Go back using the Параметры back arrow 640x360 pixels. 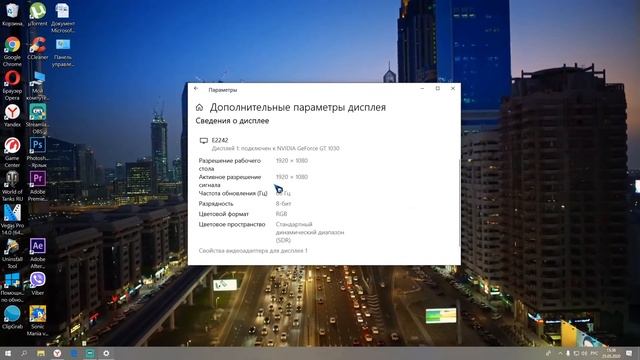tap(196, 89)
